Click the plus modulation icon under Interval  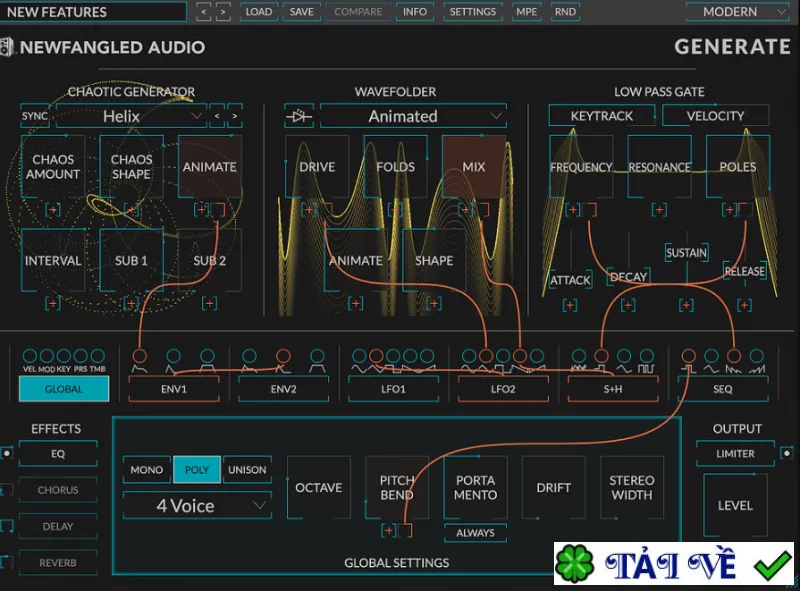53,304
